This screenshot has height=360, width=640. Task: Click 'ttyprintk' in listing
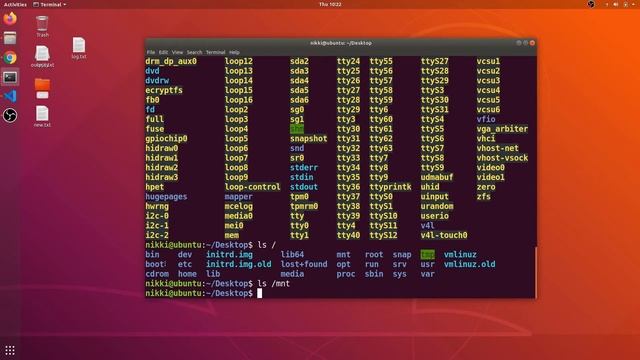pyautogui.click(x=391, y=187)
